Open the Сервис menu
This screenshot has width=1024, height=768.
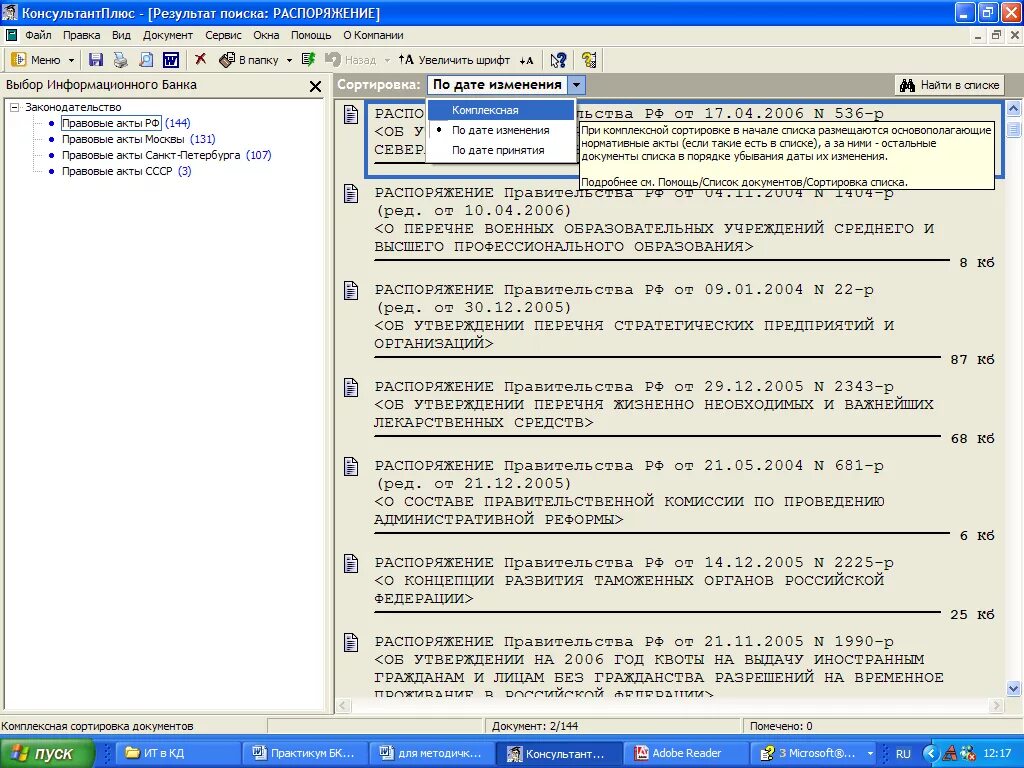coord(223,35)
